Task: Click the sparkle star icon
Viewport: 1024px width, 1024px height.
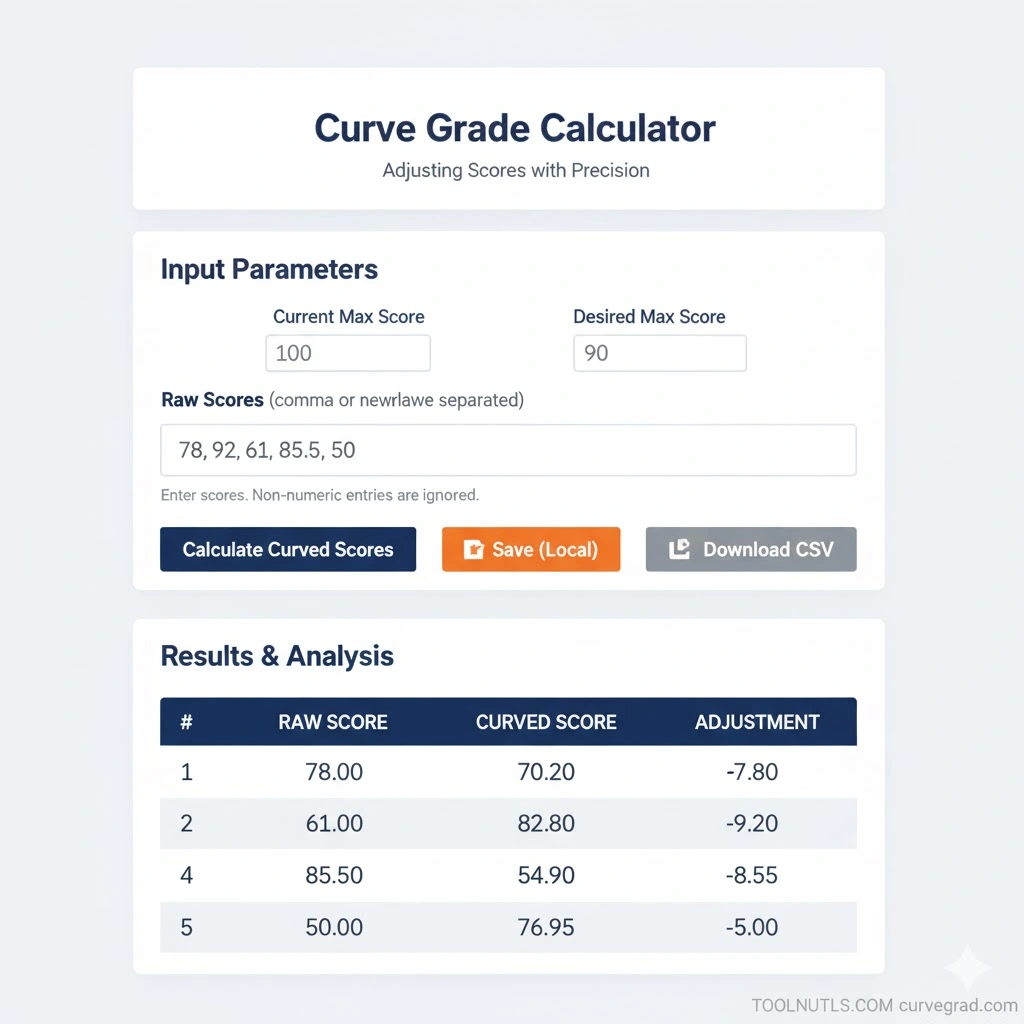Action: 967,967
